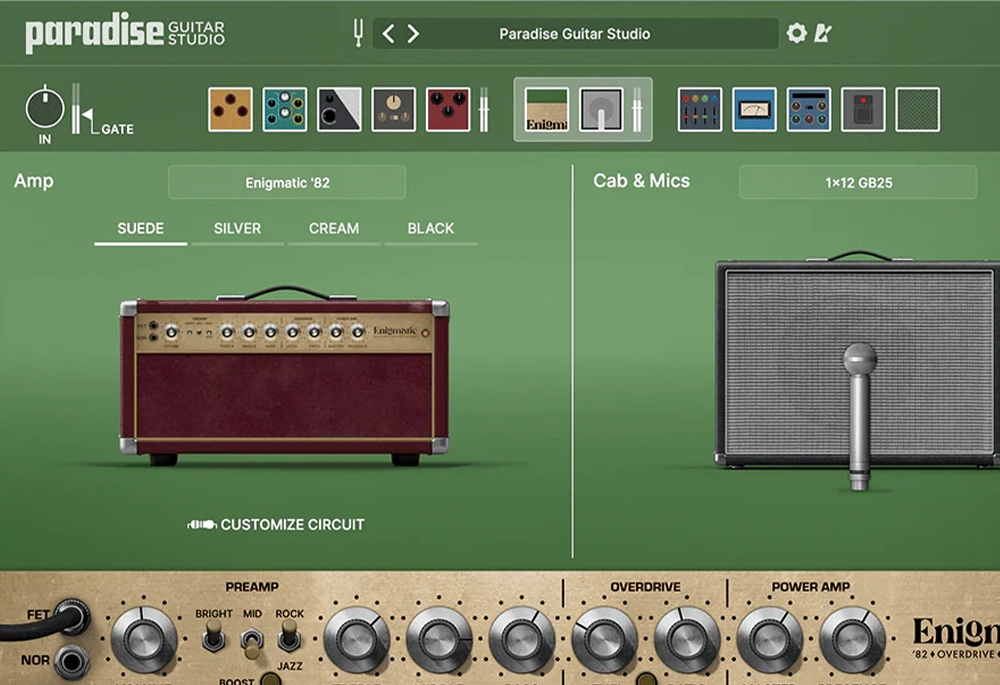This screenshot has width=1000, height=685.
Task: Switch to the SUEDE tab
Action: 140,228
